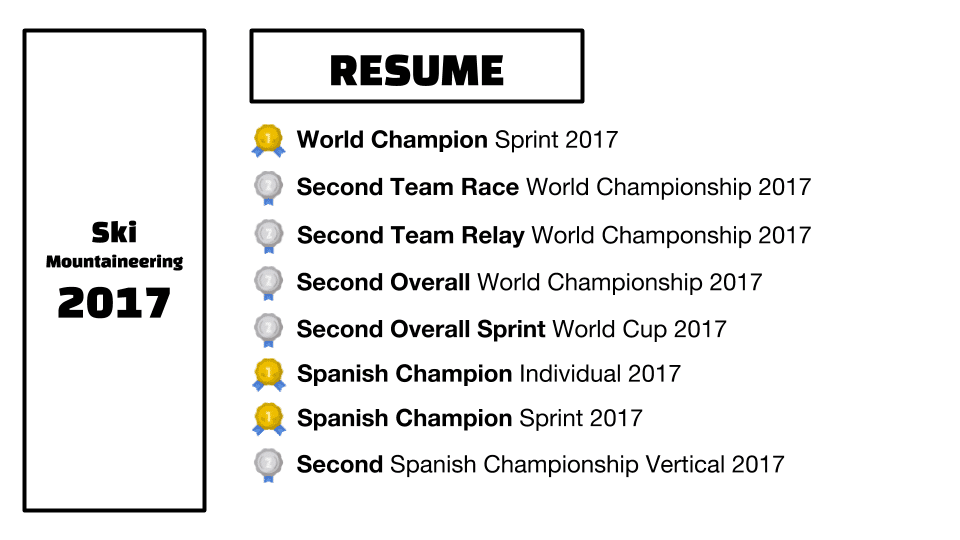
Task: Click the gold medal beside World Champion Sprint
Action: tap(268, 140)
